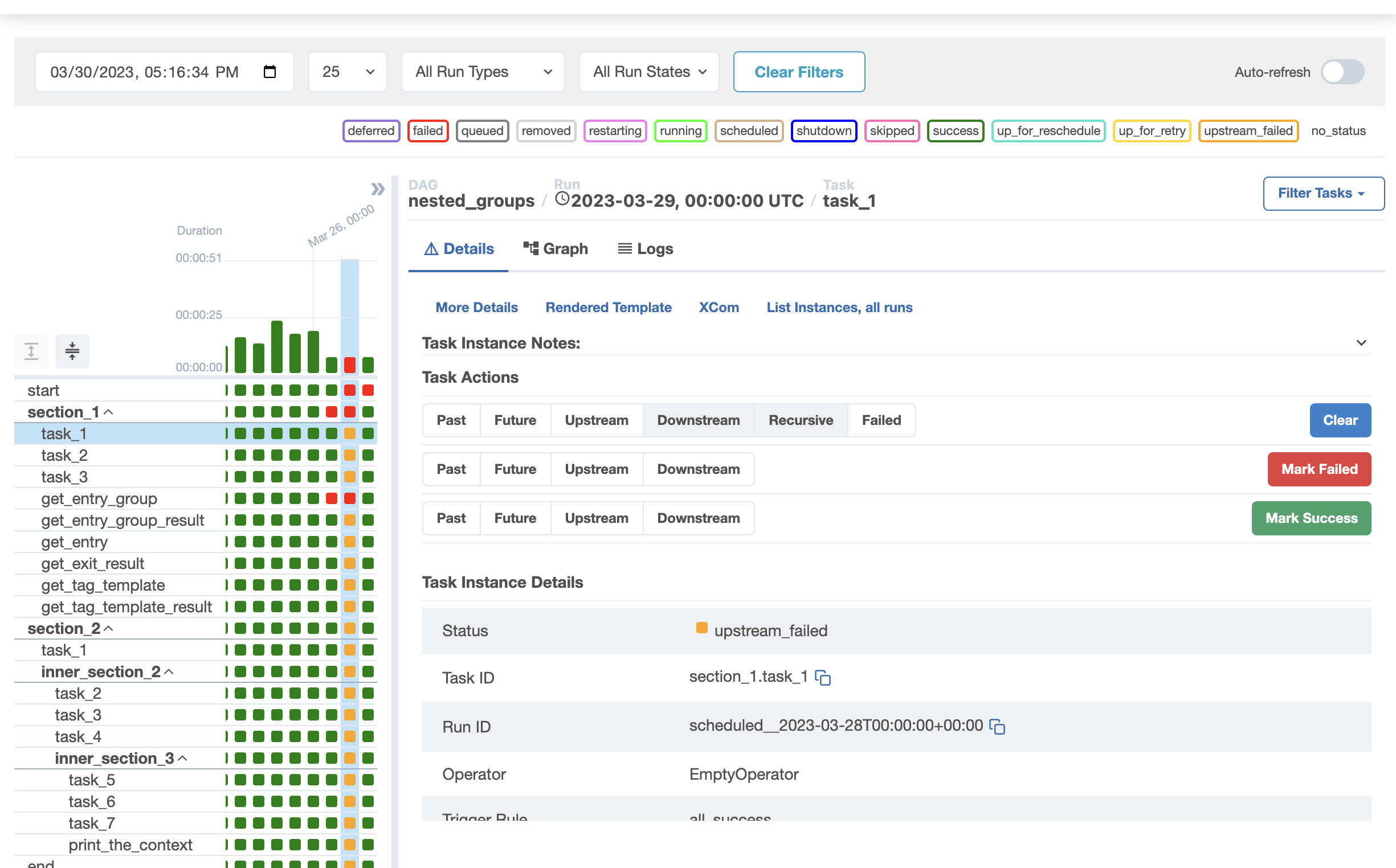This screenshot has height=868, width=1396.
Task: Expand the Task Instance Notes section
Action: click(1361, 343)
